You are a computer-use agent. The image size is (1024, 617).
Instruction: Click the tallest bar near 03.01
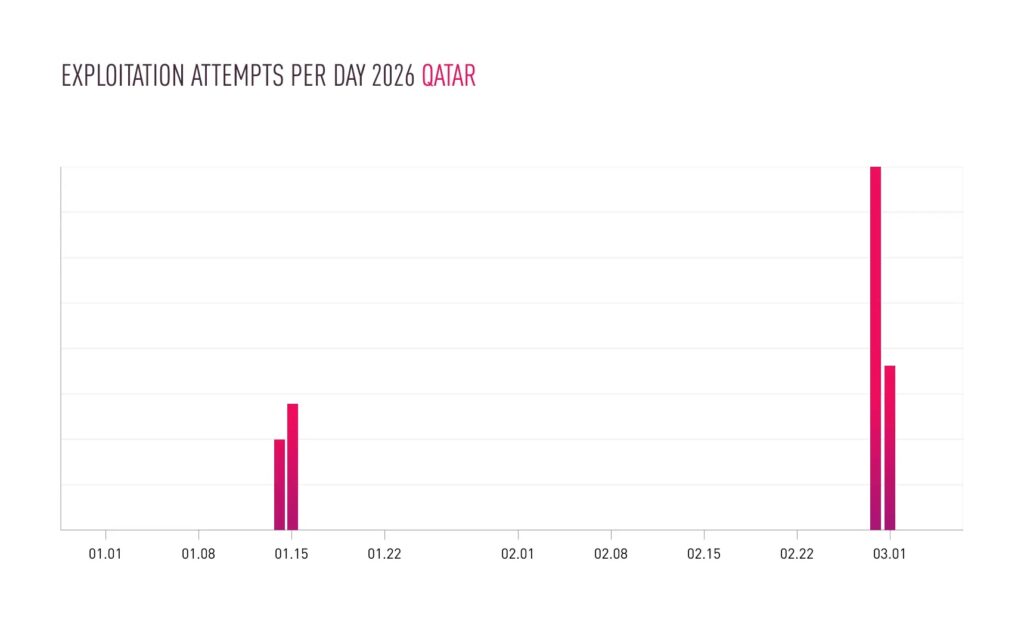coord(875,348)
